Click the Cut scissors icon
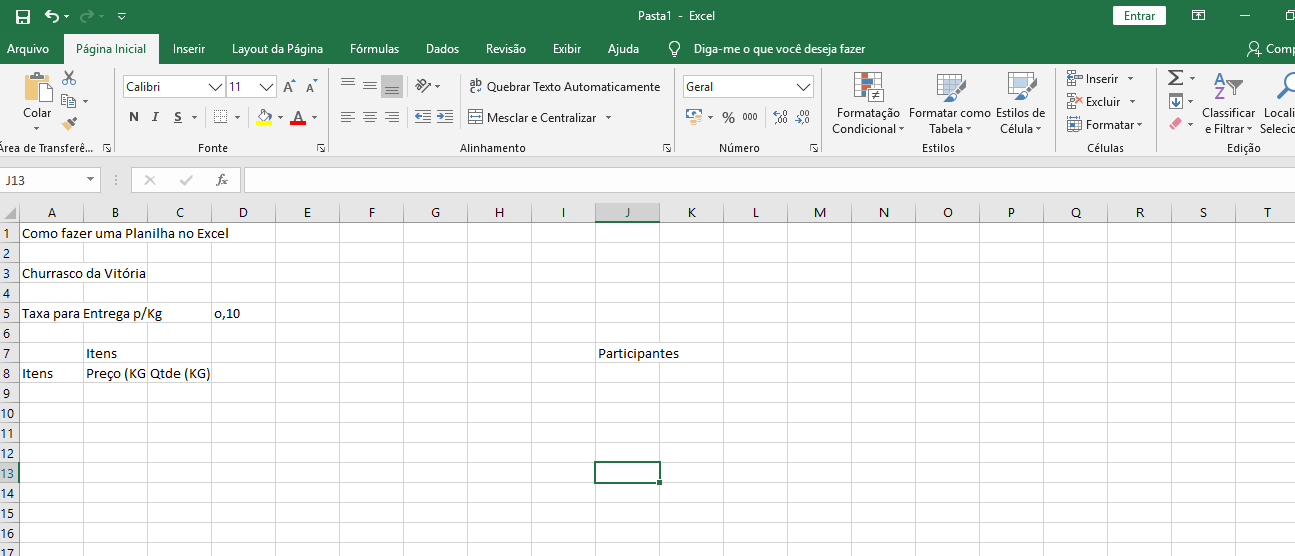 tap(69, 78)
